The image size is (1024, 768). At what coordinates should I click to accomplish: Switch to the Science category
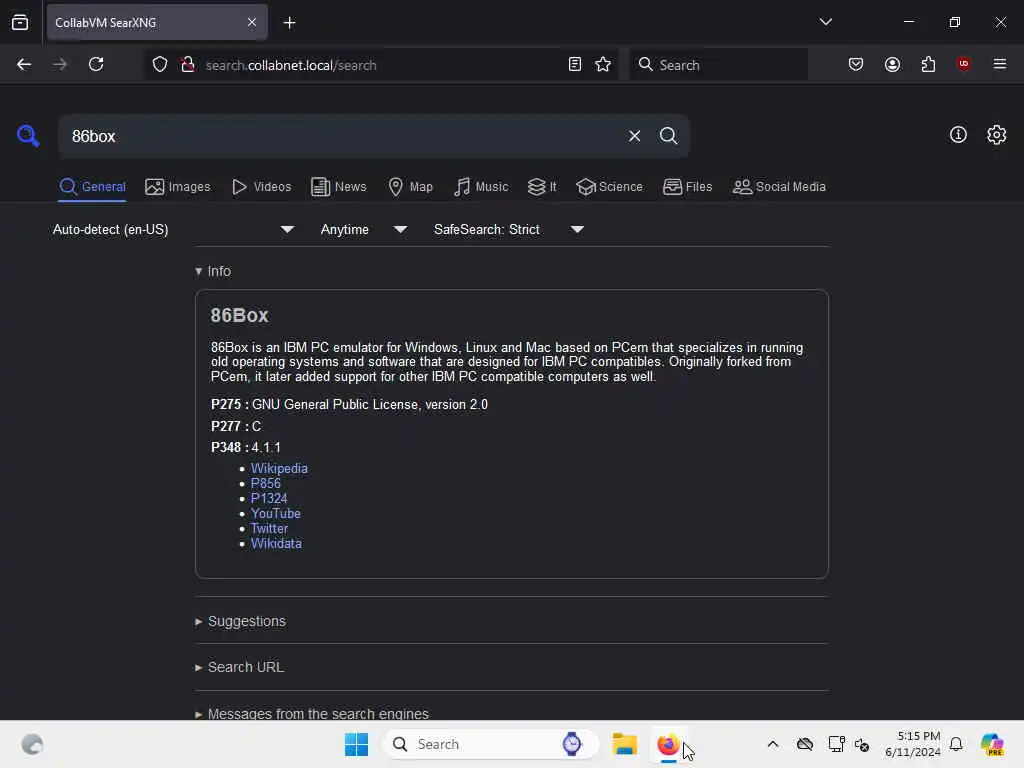tap(609, 187)
